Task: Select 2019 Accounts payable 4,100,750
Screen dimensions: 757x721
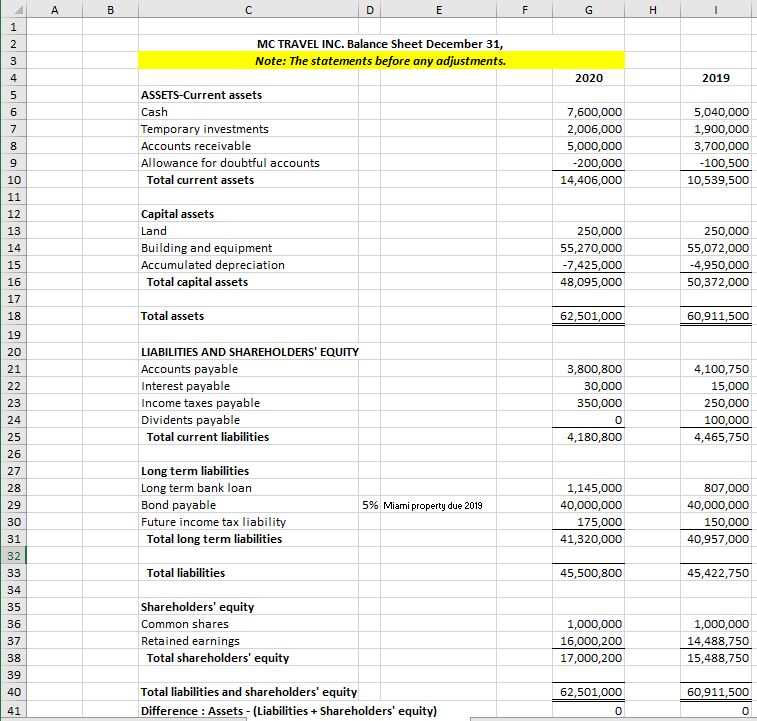Action: (715, 368)
